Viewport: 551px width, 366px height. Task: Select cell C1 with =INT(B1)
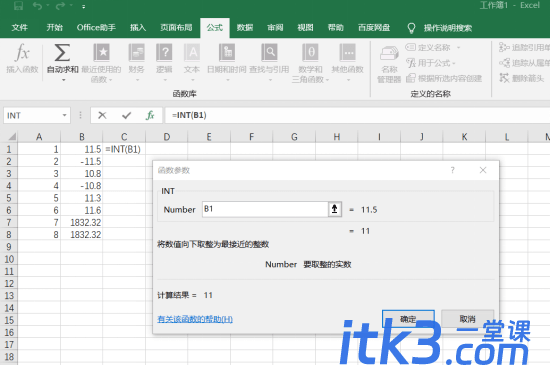tap(124, 149)
